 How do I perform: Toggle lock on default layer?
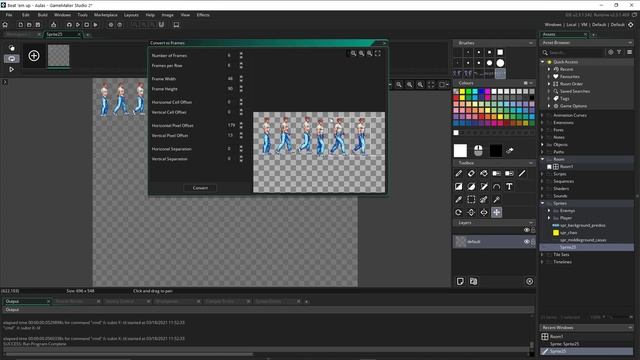pos(533,242)
